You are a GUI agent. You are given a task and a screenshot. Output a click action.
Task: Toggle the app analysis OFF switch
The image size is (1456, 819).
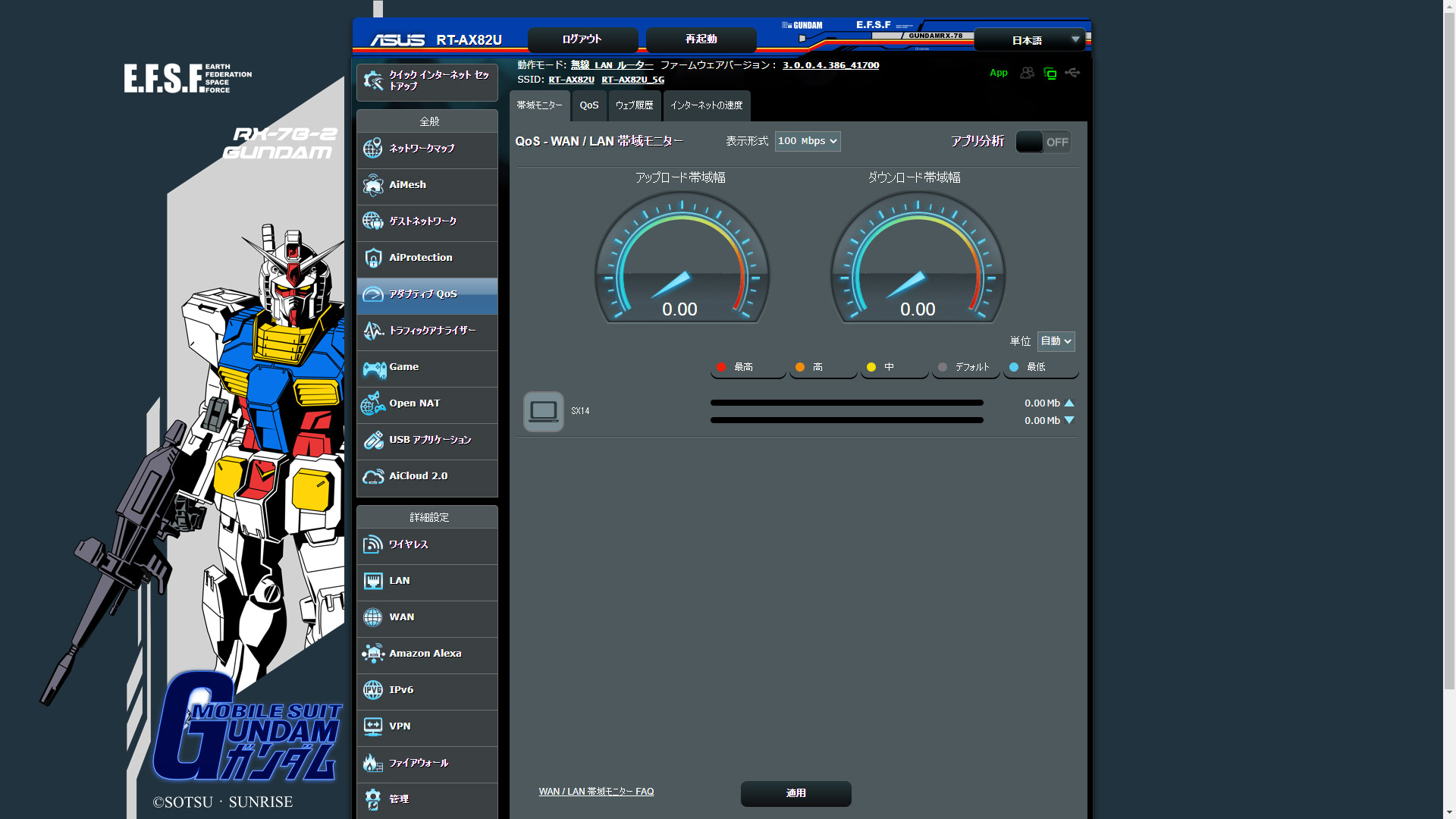1043,142
